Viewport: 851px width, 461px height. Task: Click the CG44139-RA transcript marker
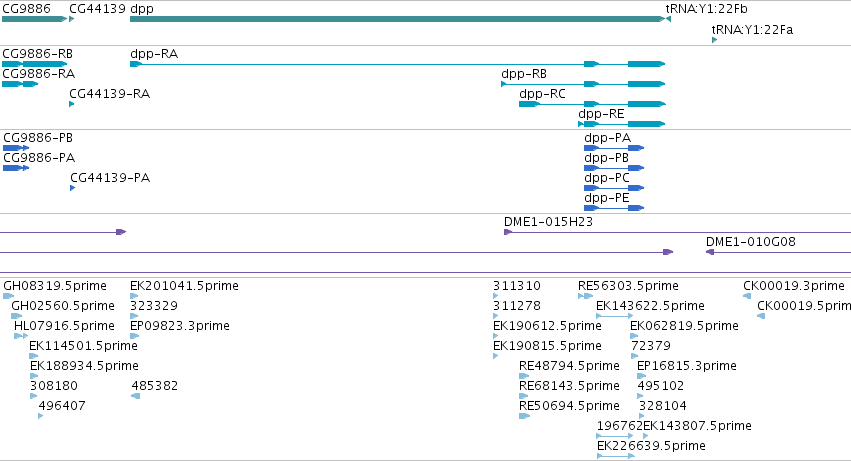72,104
